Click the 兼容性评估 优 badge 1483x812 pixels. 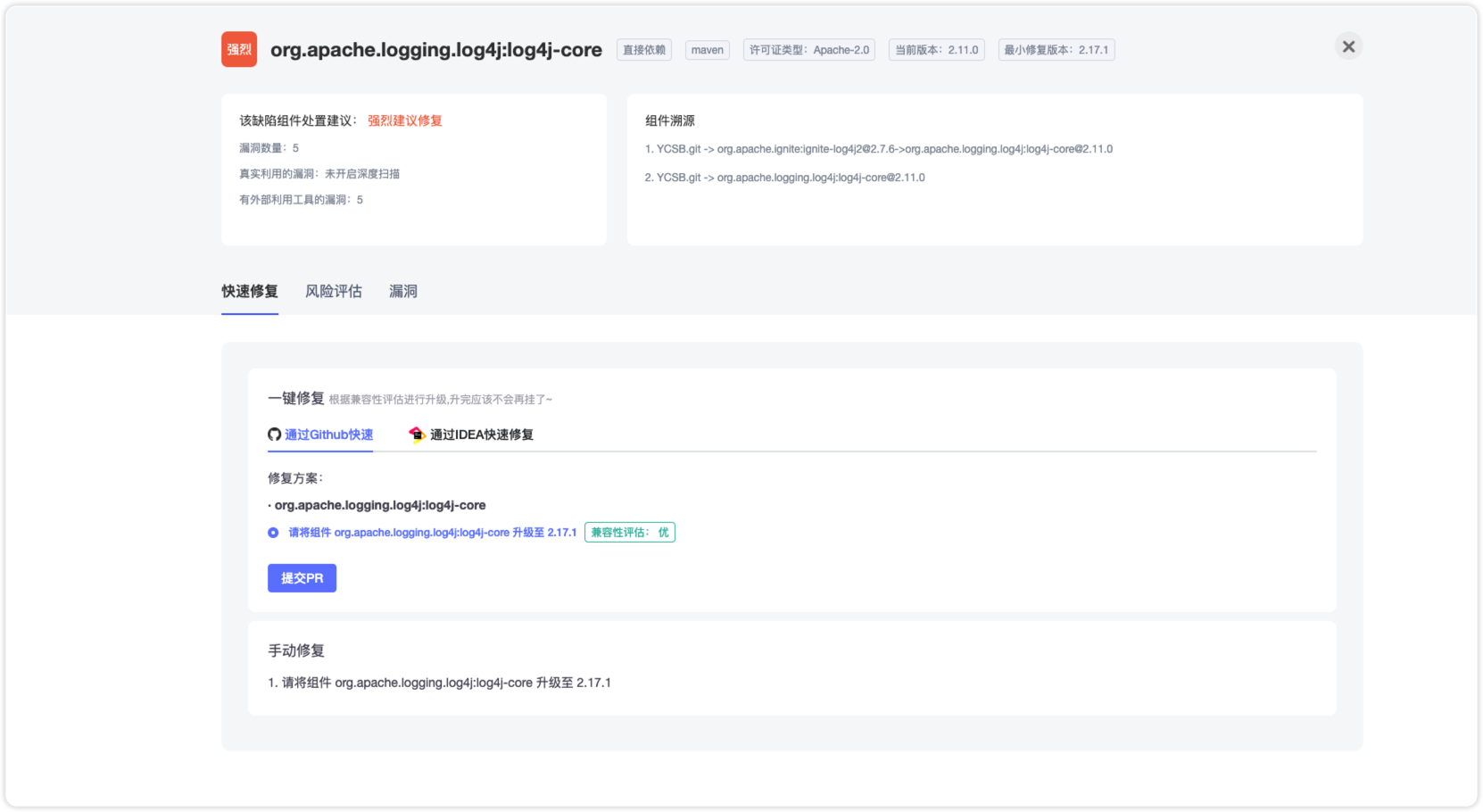pos(630,533)
